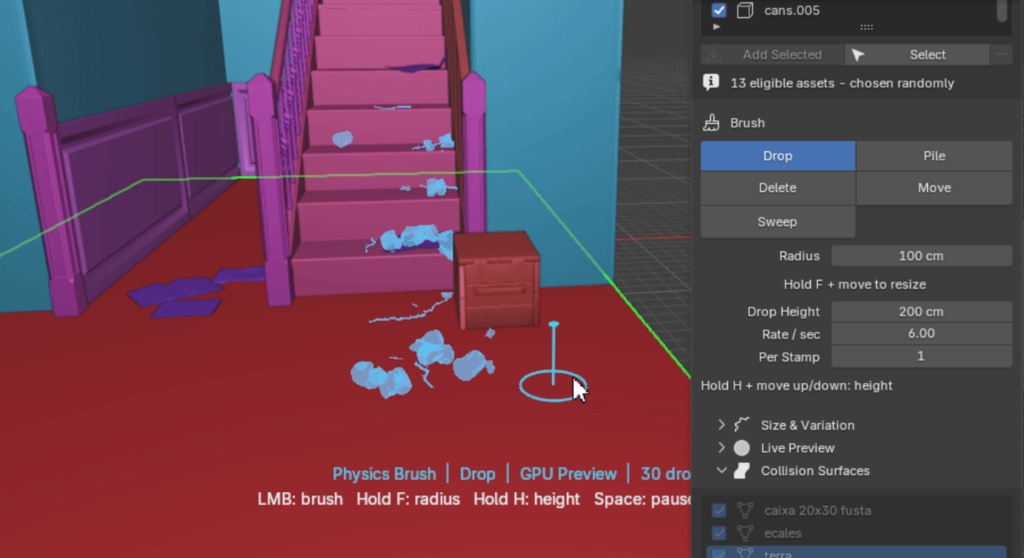Click the 'Hold H + move up/down: height' hint
The image size is (1024, 558).
coord(797,386)
